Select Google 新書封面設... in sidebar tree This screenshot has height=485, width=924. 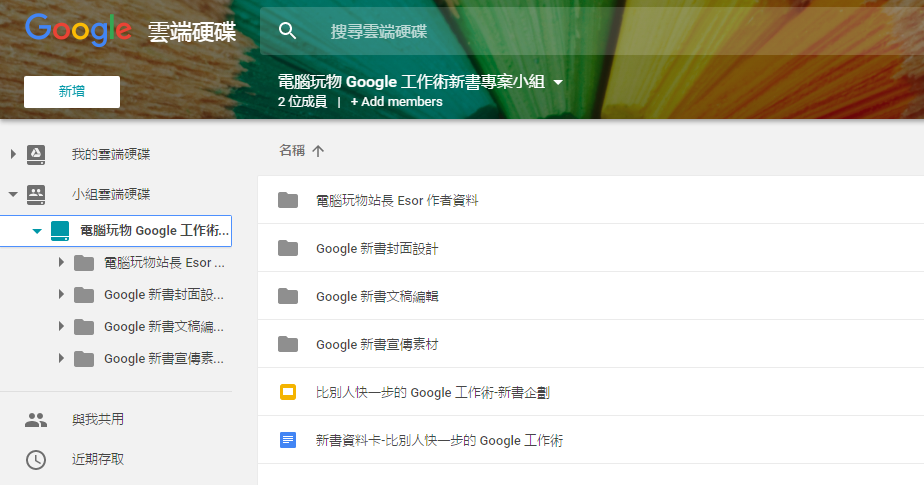(x=164, y=295)
